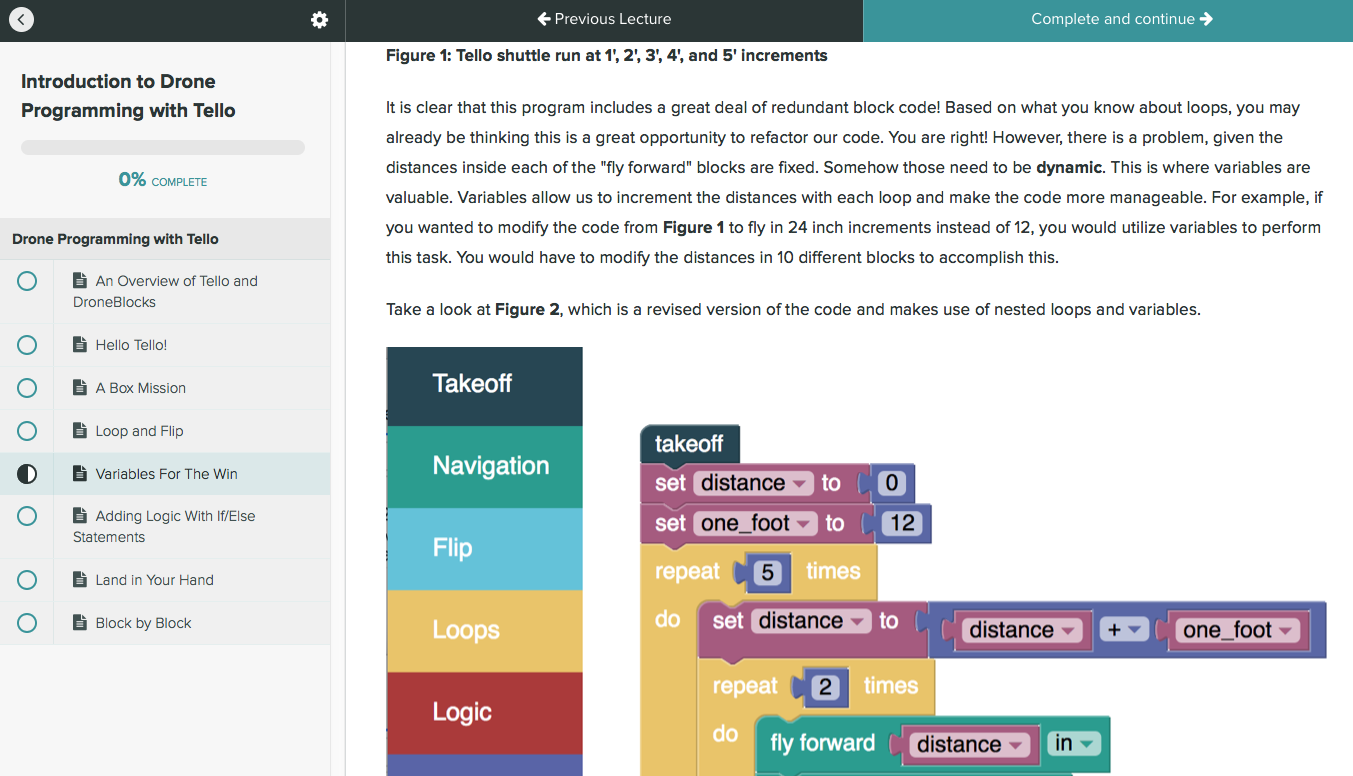
Task: Select the Loops block category
Action: (x=485, y=631)
